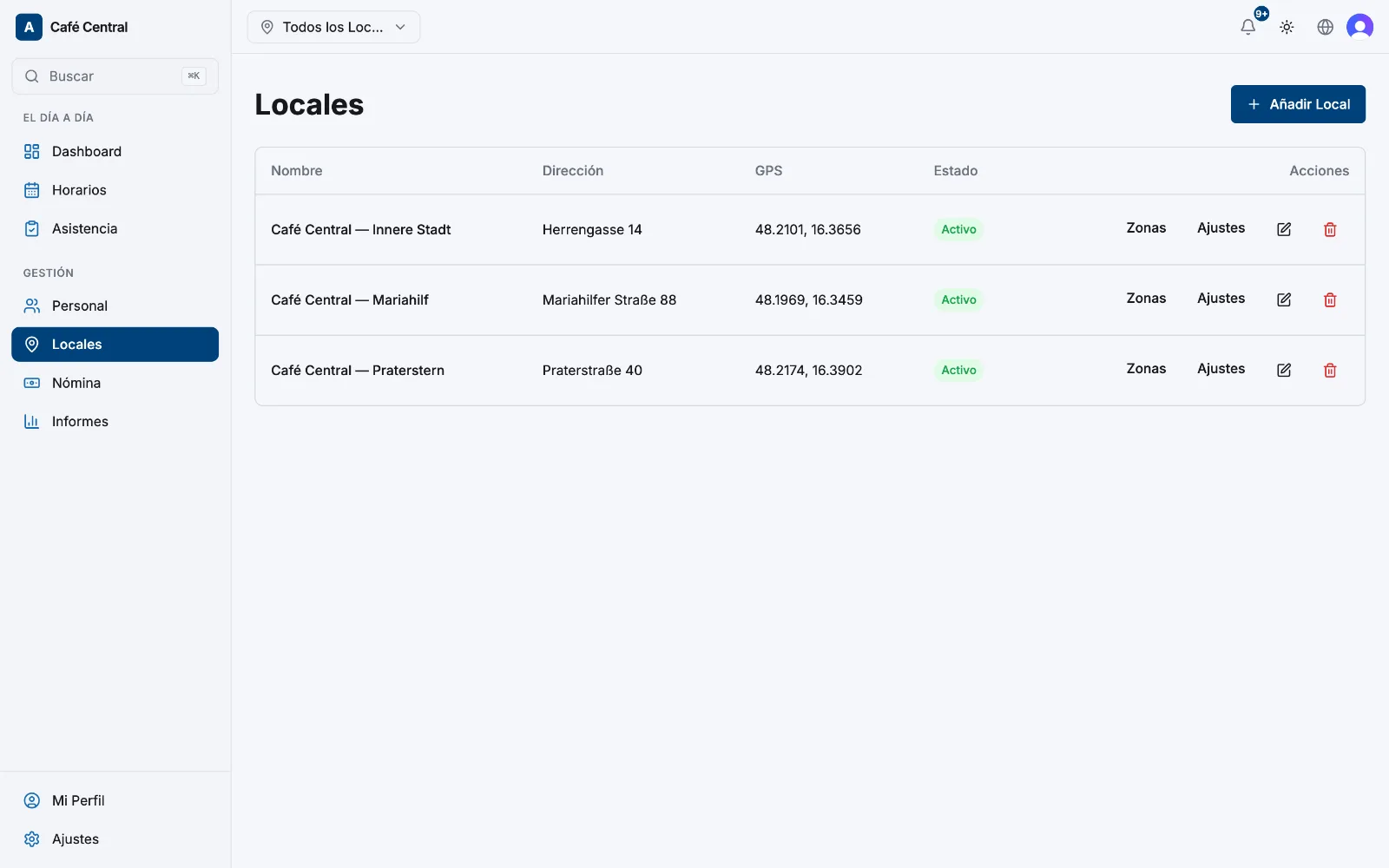The image size is (1389, 868).
Task: Open user avatar menu
Action: pyautogui.click(x=1359, y=27)
